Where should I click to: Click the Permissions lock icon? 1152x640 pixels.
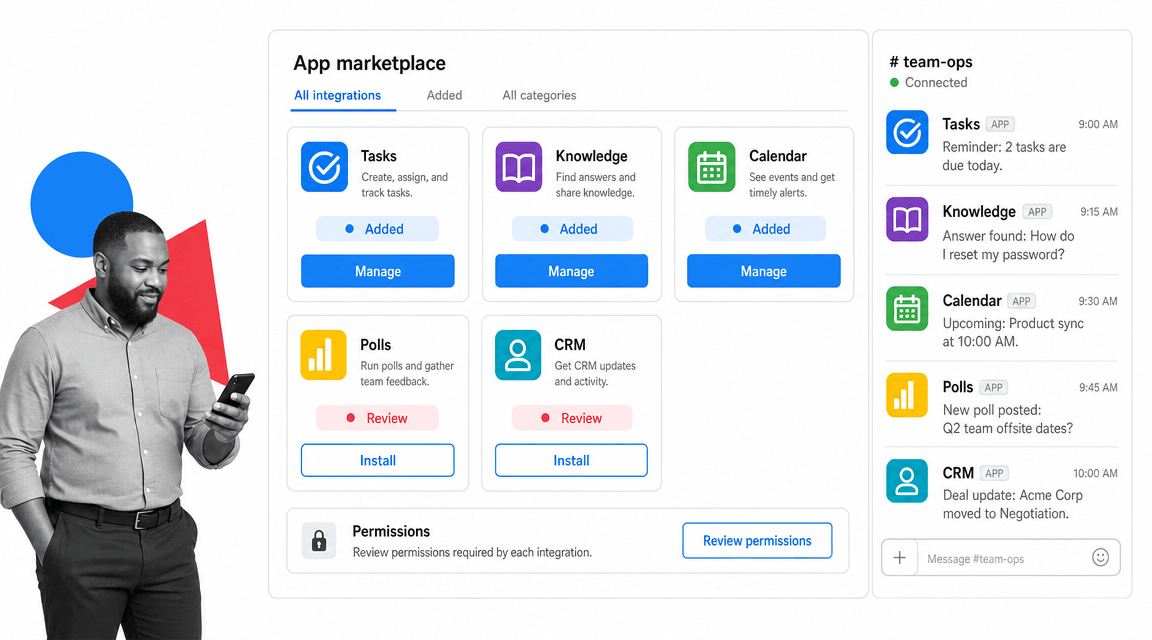pos(319,541)
